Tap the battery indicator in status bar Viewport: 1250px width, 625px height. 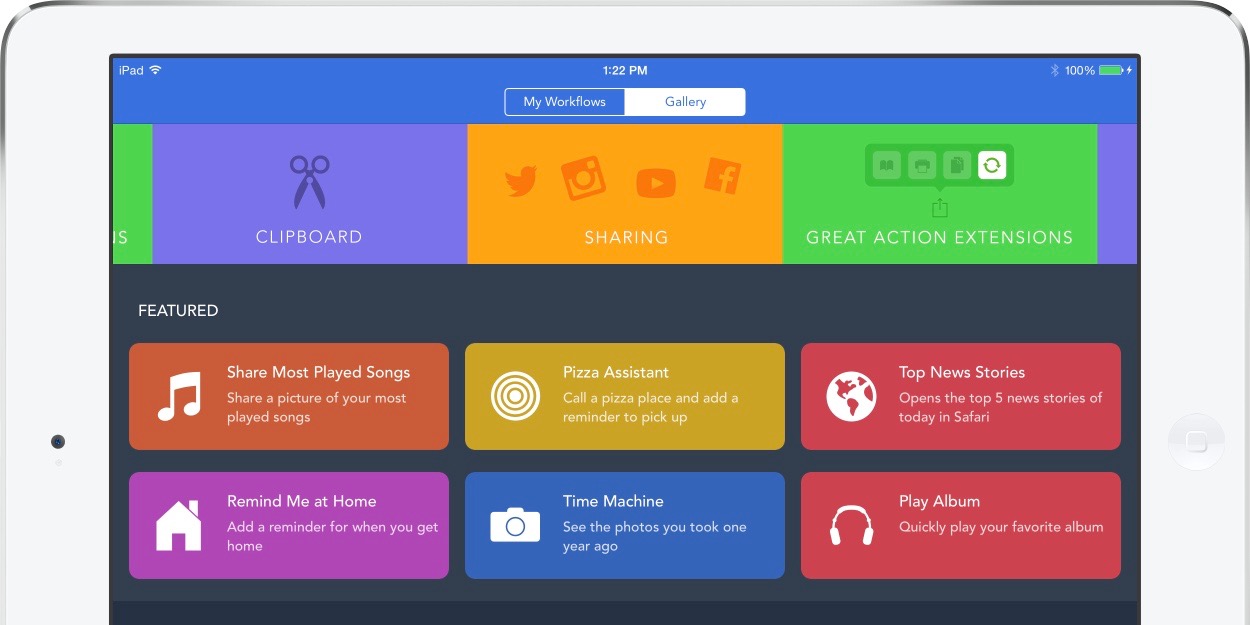(x=1110, y=71)
